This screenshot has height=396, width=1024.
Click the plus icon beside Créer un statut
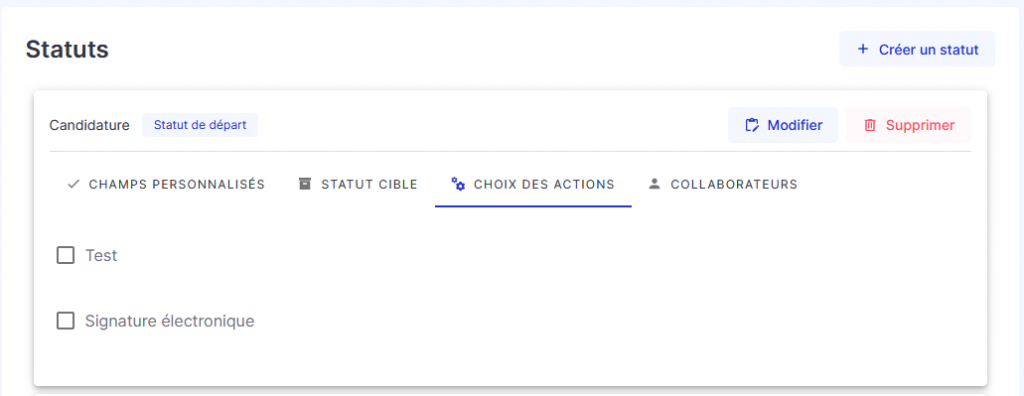click(x=863, y=49)
